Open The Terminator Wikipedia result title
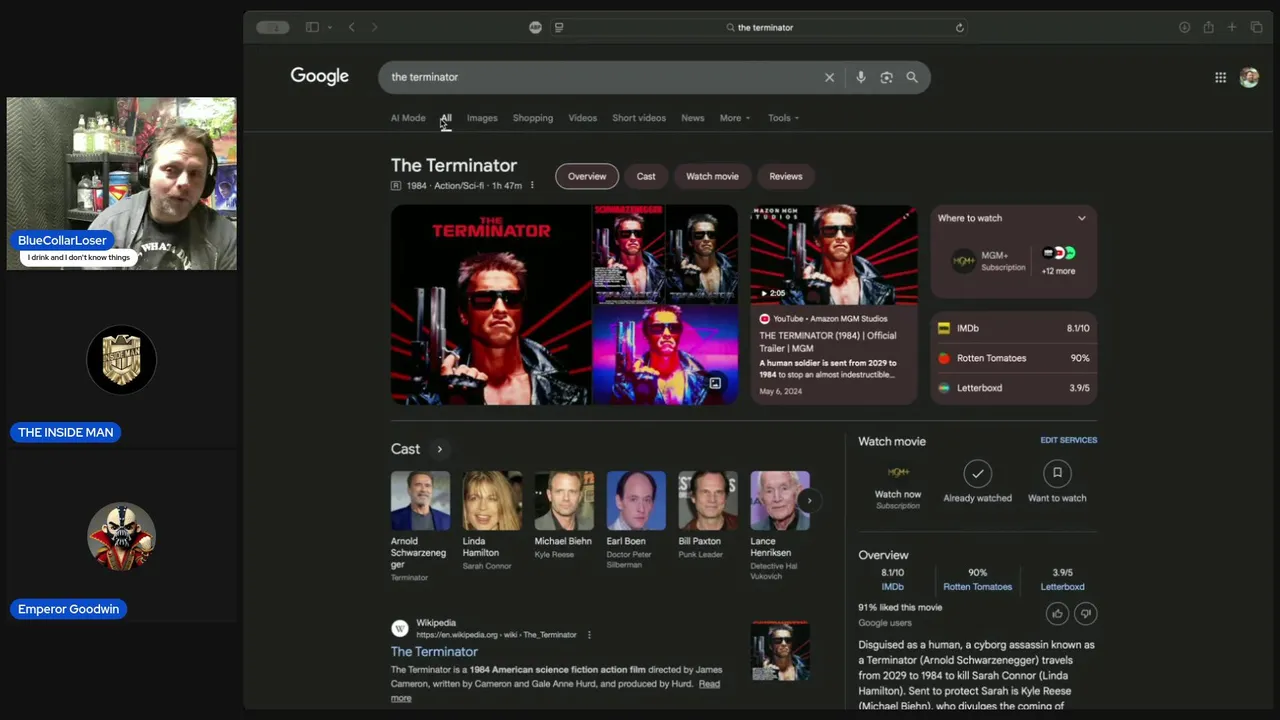Image resolution: width=1280 pixels, height=720 pixels. (434, 652)
